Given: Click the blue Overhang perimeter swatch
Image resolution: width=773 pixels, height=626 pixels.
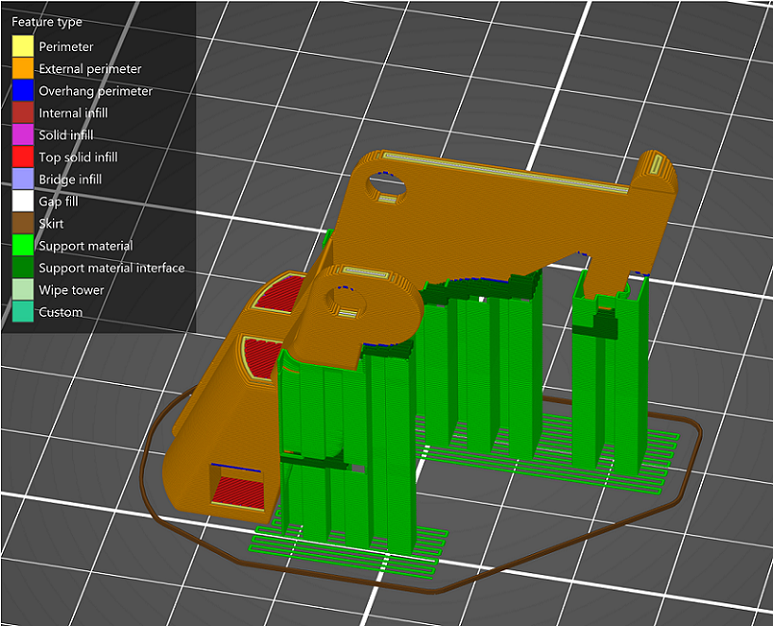Looking at the screenshot, I should coord(23,91).
